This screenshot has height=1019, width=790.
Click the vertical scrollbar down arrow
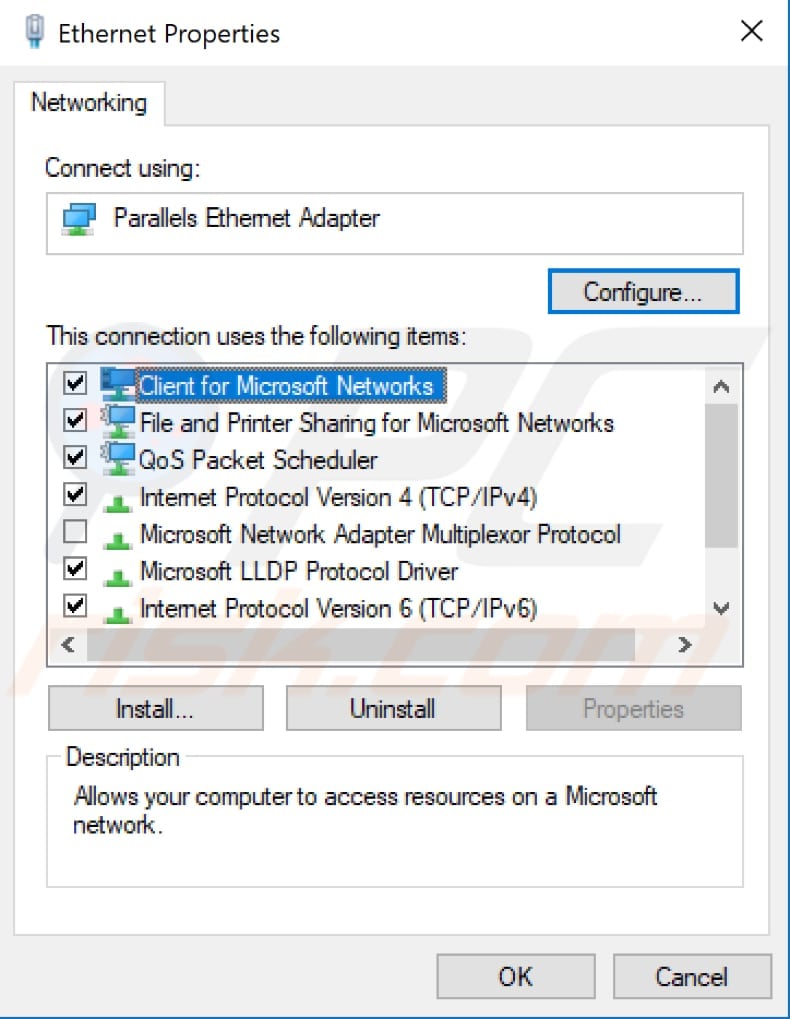coord(721,608)
